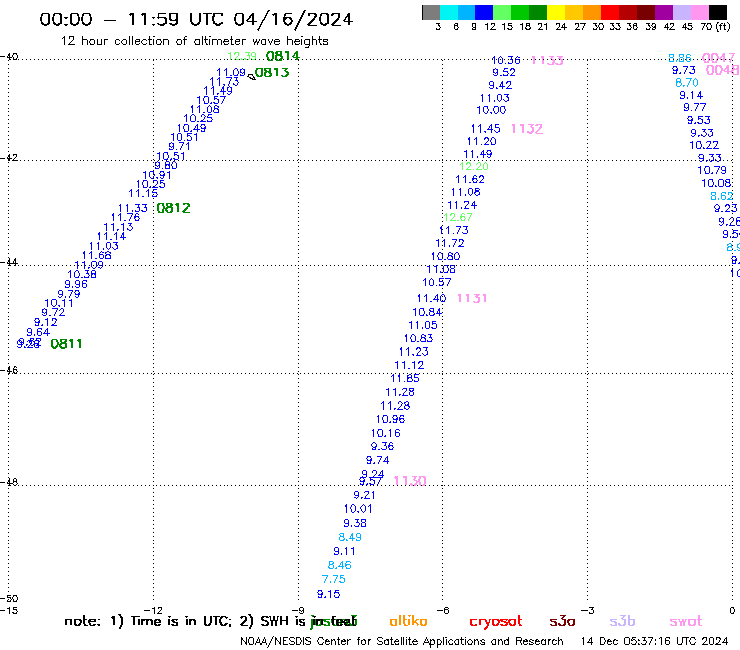Select the pink time label 1130
This screenshot has width=740, height=650.
(410, 481)
